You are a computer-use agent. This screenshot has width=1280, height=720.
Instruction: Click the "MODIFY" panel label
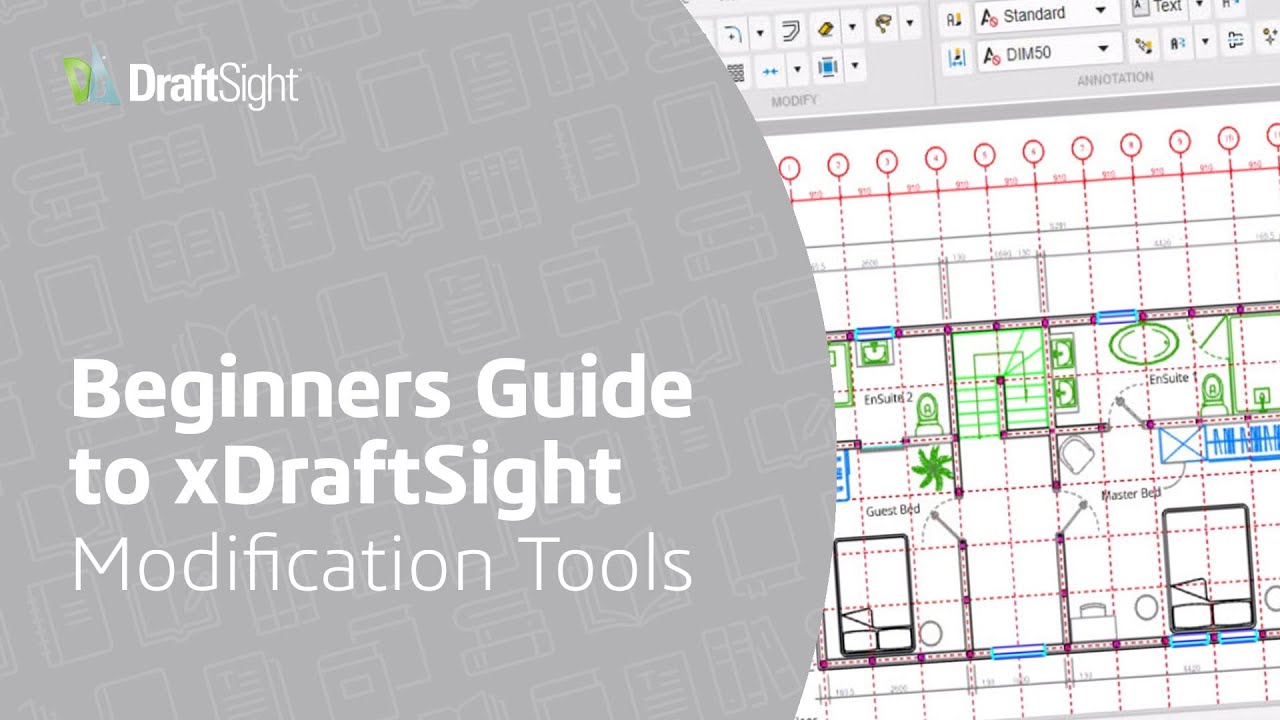(794, 101)
